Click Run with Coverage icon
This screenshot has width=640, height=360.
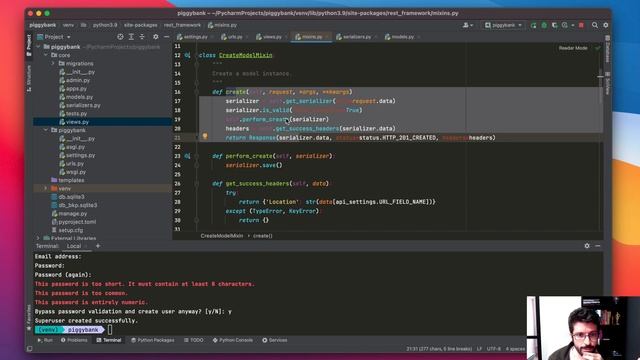[x=554, y=25]
